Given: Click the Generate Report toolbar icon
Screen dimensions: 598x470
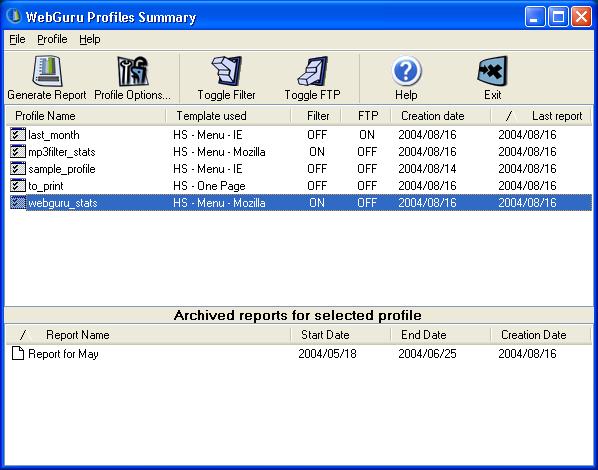Looking at the screenshot, I should (x=47, y=71).
